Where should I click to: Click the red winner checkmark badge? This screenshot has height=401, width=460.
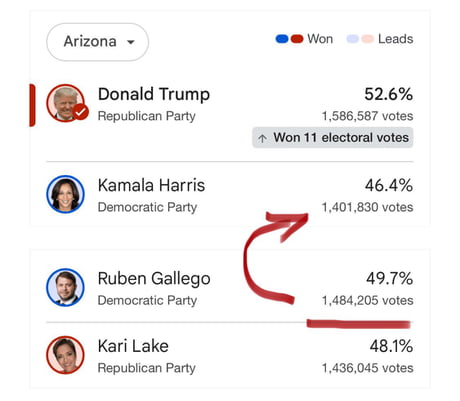pyautogui.click(x=81, y=112)
